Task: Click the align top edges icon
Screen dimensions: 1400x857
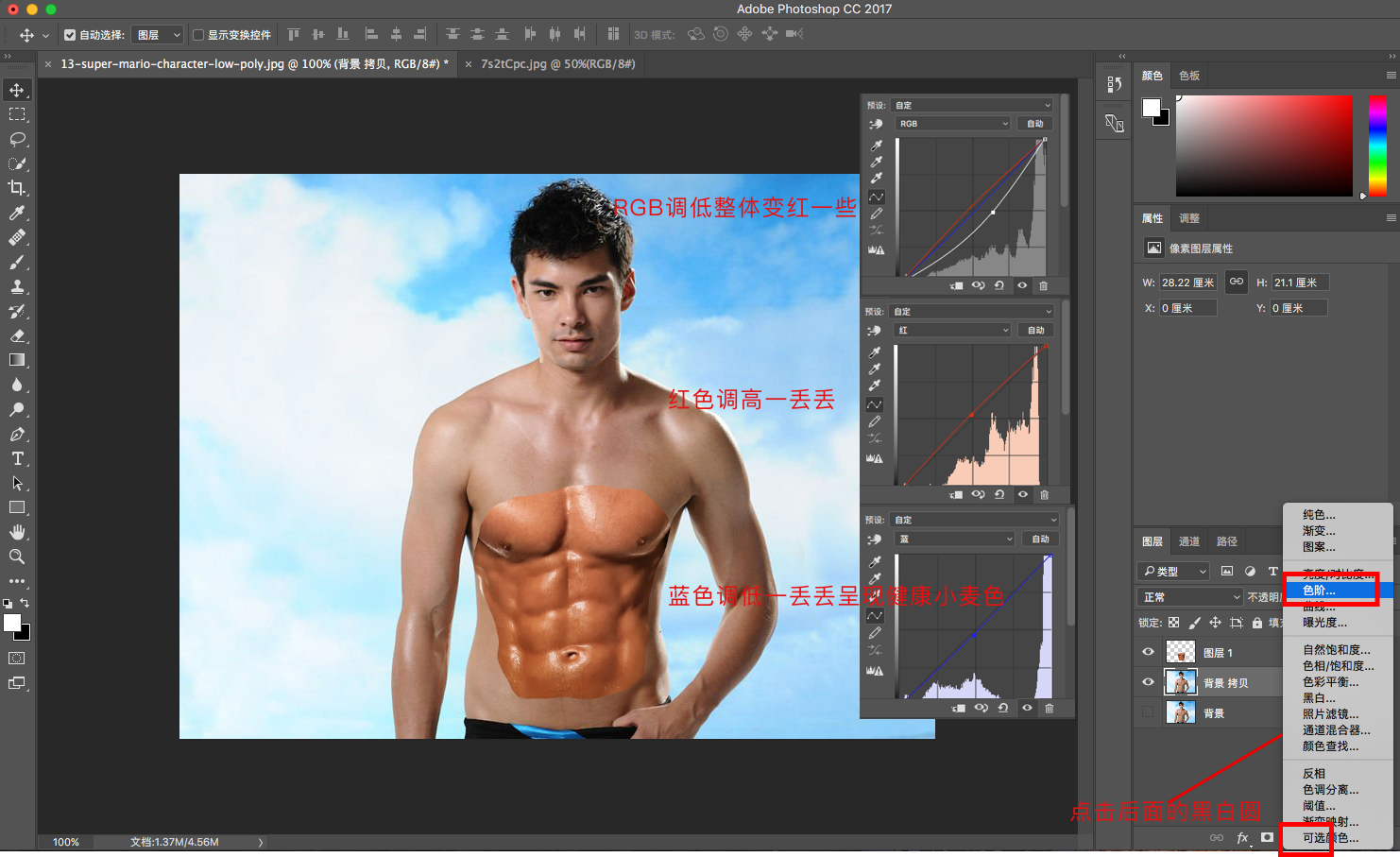Action: point(294,34)
